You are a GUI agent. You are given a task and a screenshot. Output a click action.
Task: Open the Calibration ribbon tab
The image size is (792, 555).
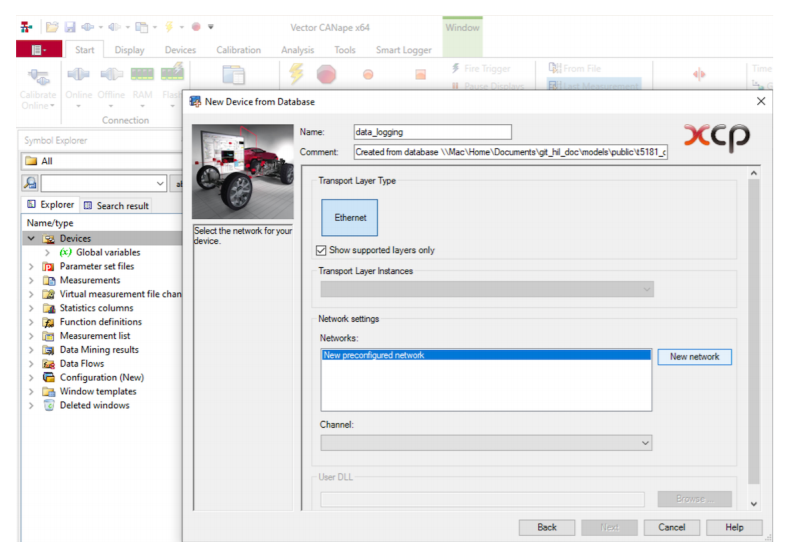point(238,50)
